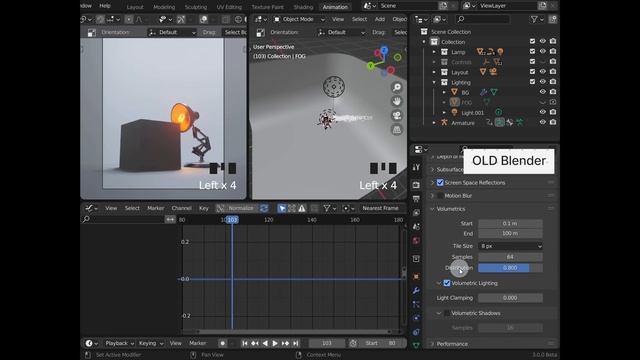The height and width of the screenshot is (360, 640).
Task: Click the auto keying record dot button
Action: tap(222, 343)
